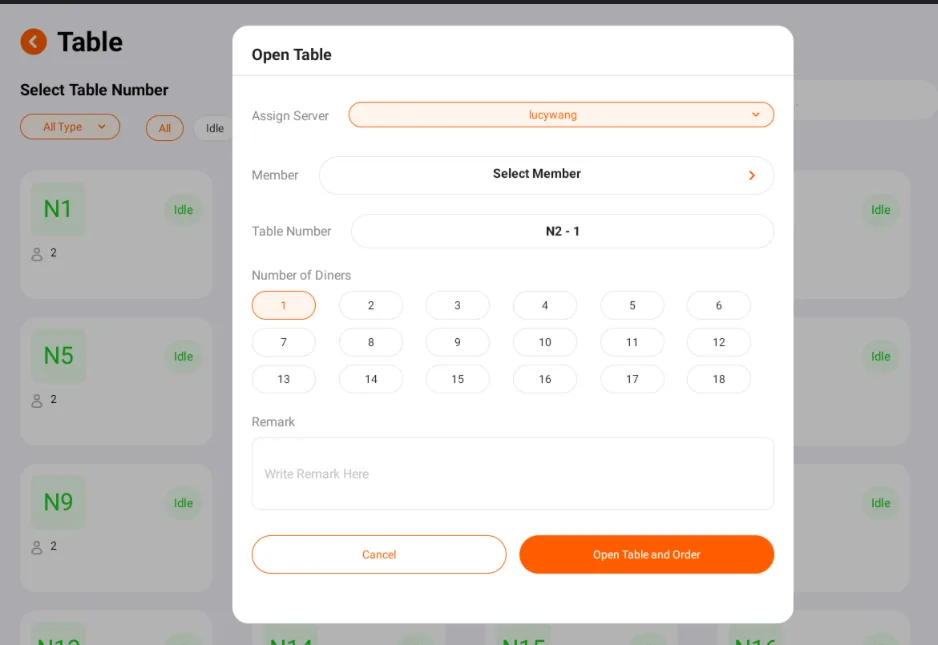Expand the Assign Server lucywang dropdown
This screenshot has height=645, width=938.
tap(561, 115)
